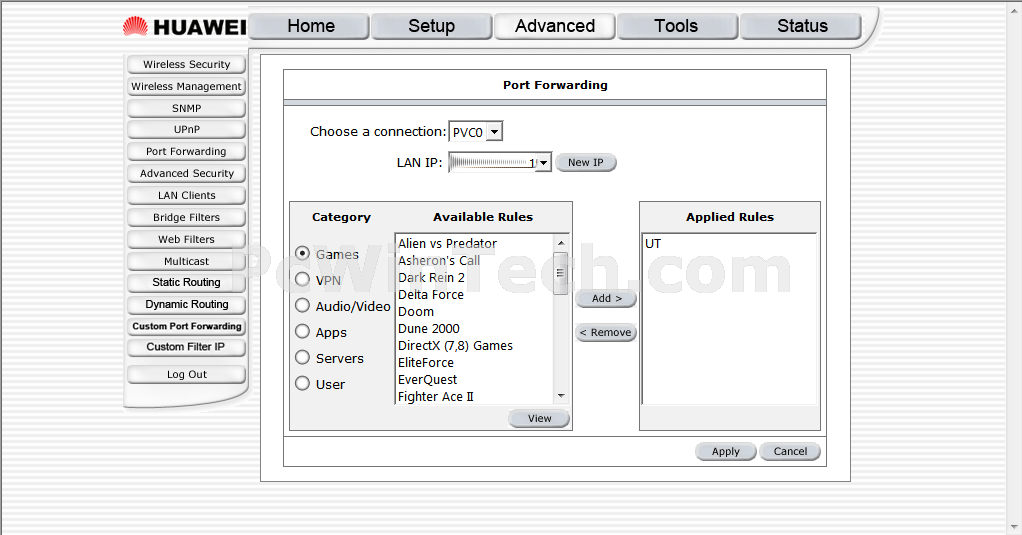
Task: Select the Games category radio button
Action: tap(302, 253)
